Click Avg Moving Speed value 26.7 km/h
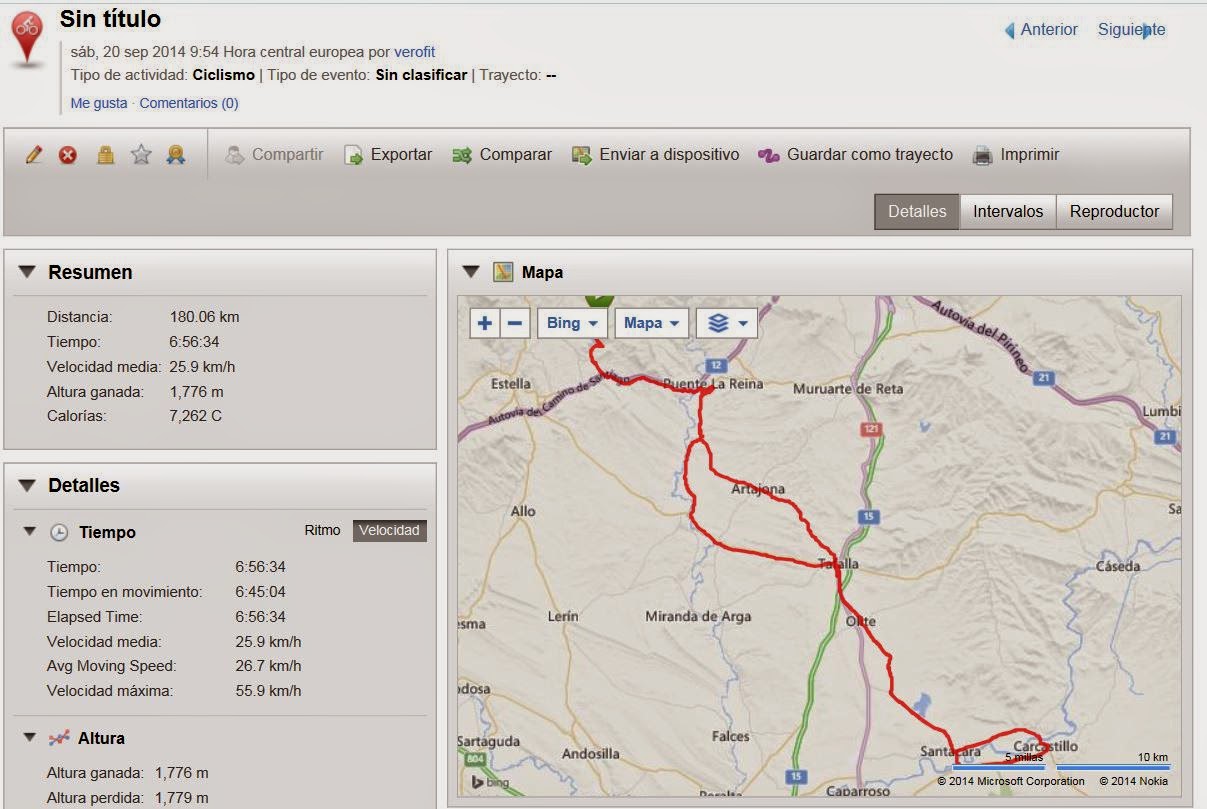 coord(268,666)
